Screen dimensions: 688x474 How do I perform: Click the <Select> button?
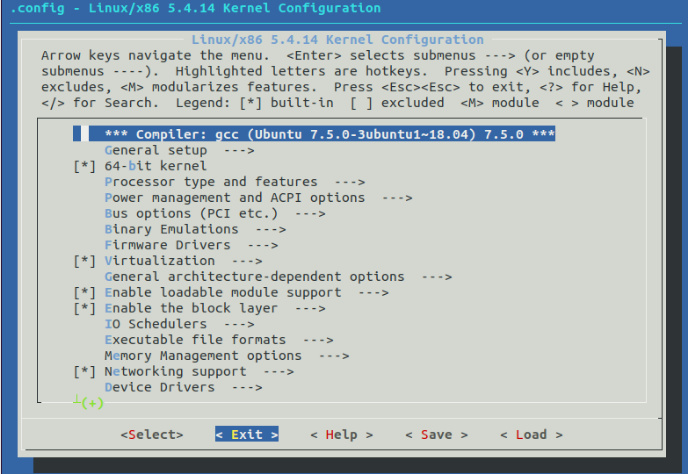(x=152, y=434)
